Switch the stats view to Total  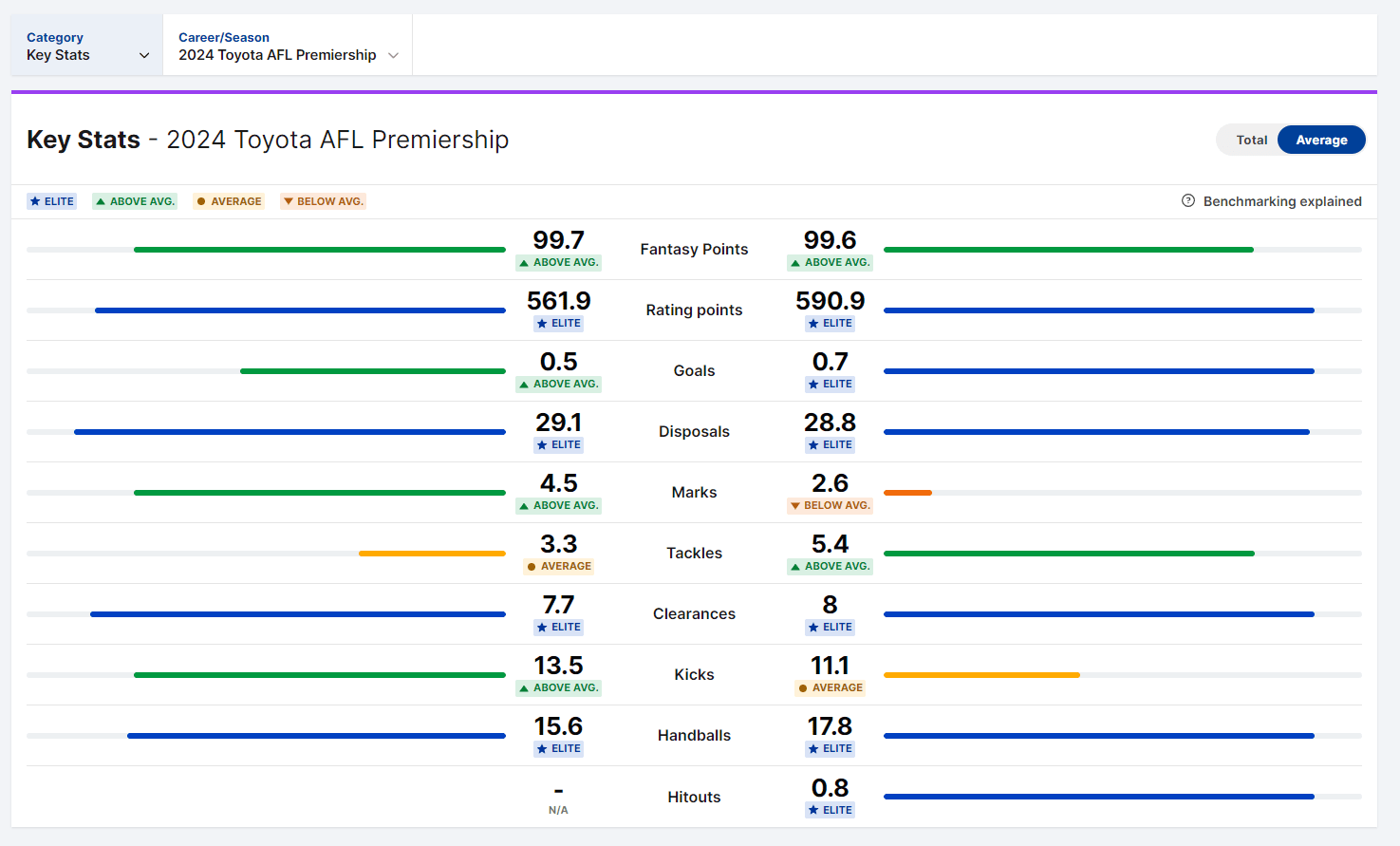1251,140
